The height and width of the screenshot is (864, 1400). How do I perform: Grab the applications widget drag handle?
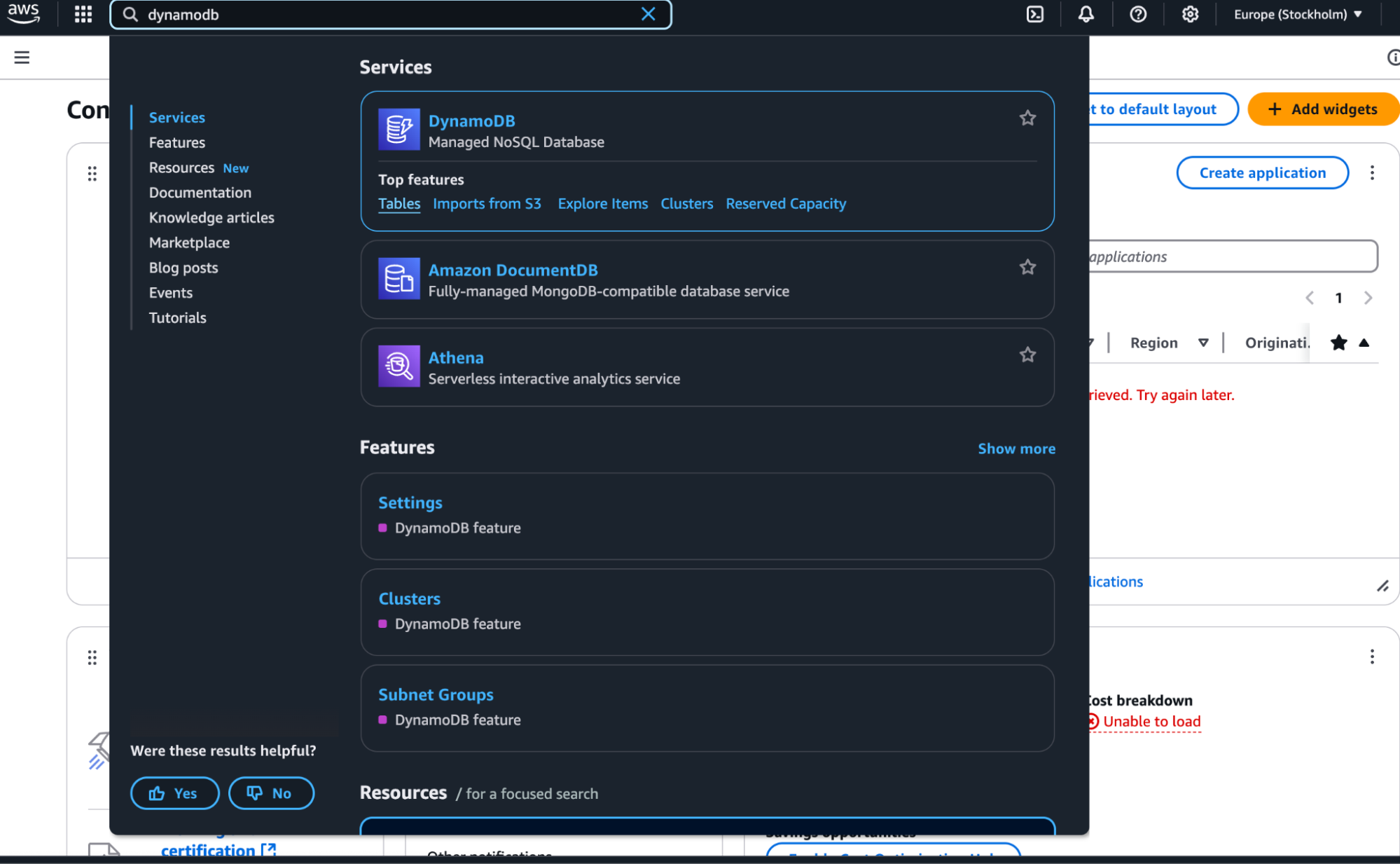point(92,173)
